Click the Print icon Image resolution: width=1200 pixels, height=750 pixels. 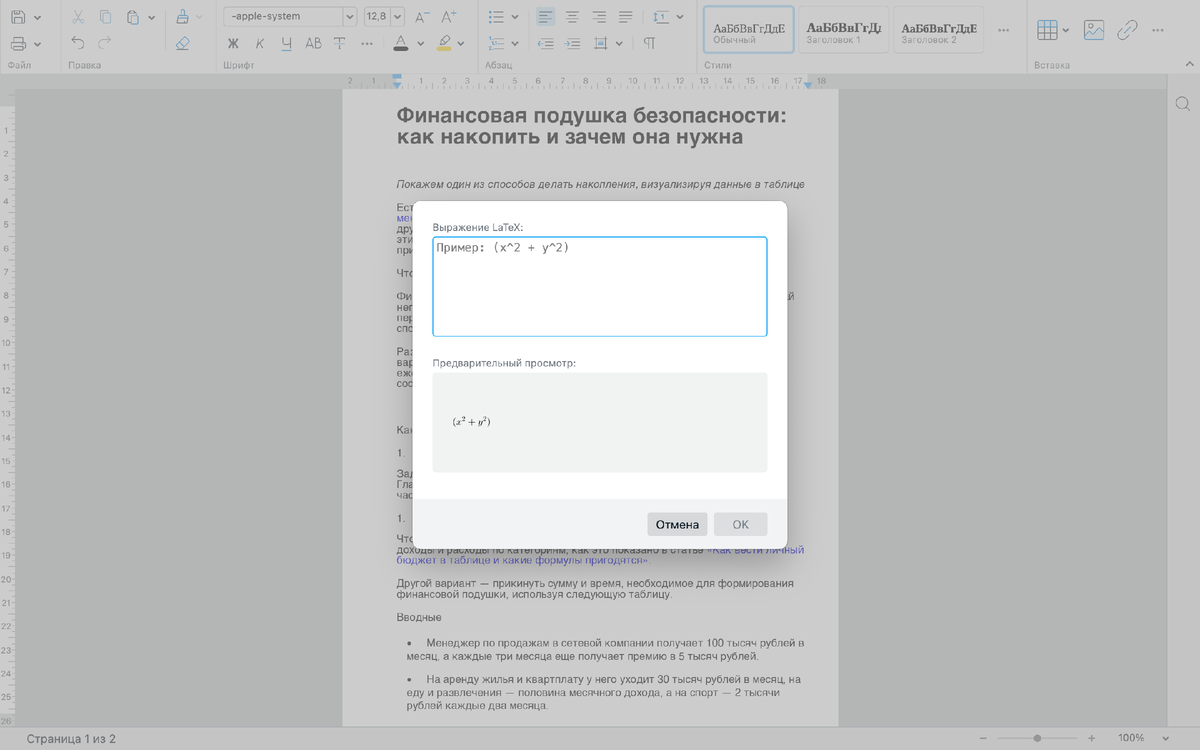(18, 44)
